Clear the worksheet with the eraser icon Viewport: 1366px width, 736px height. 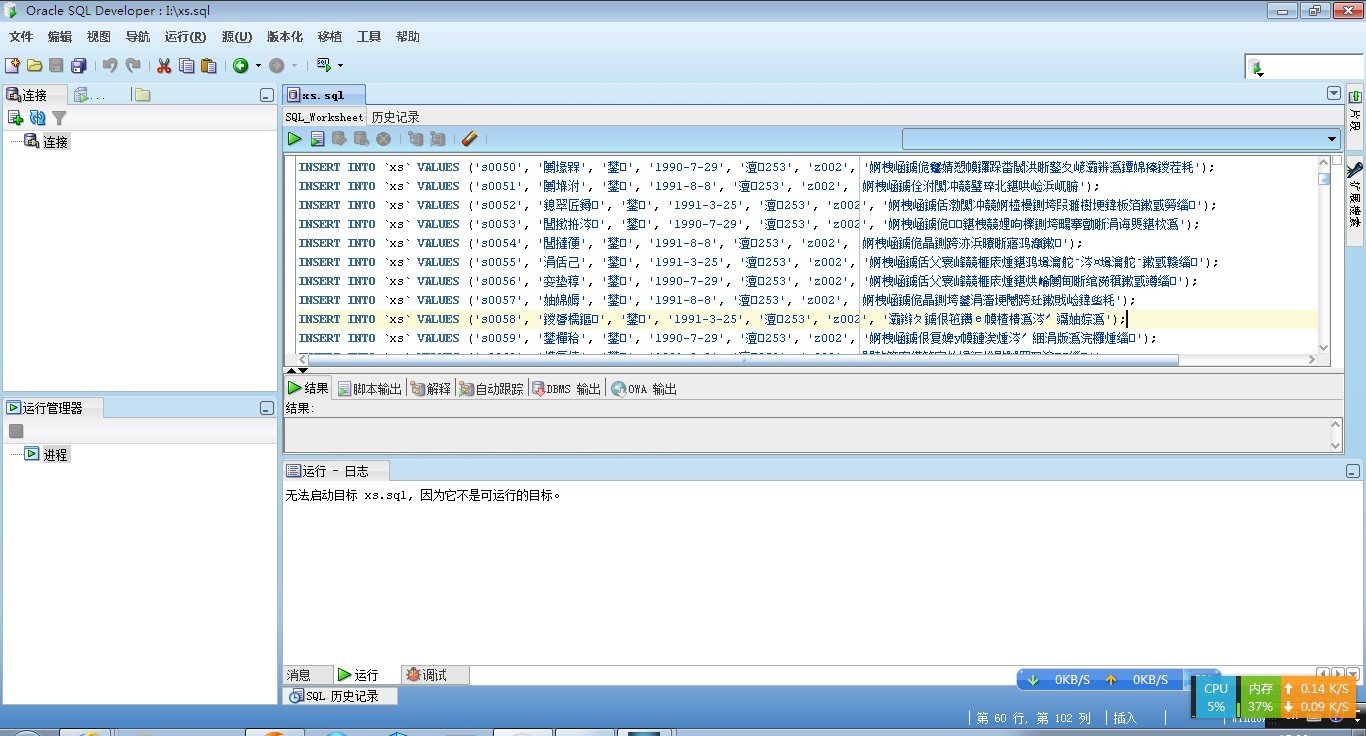pos(470,139)
